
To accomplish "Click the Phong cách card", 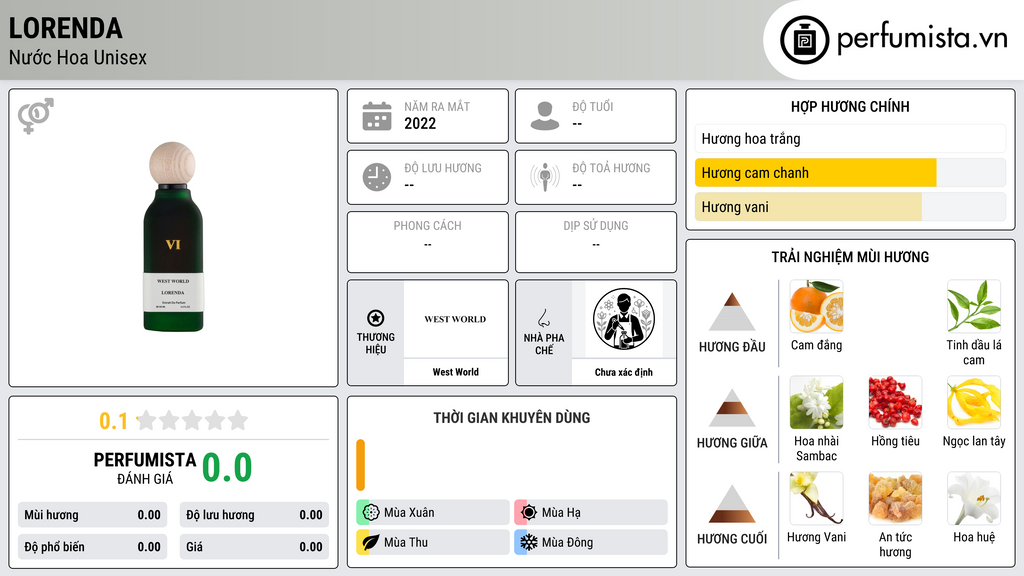I will pyautogui.click(x=428, y=242).
